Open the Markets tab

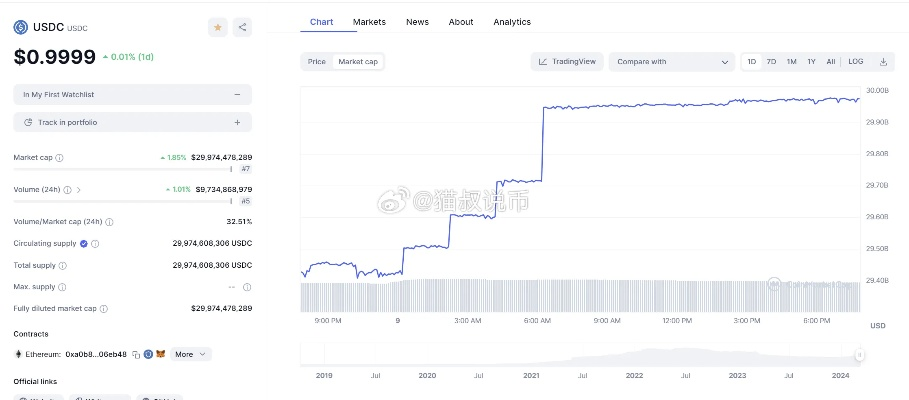pyautogui.click(x=369, y=22)
